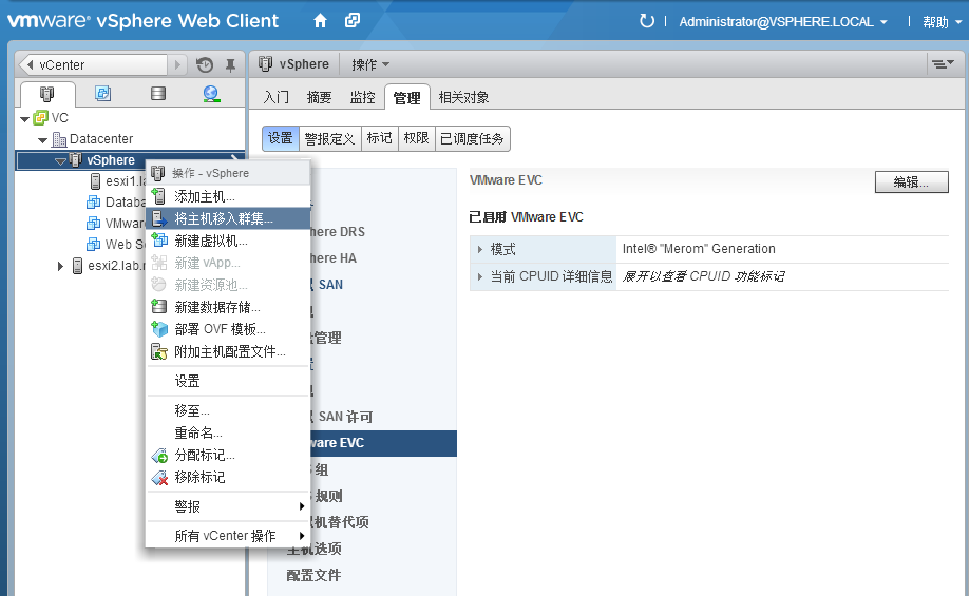Select the 权限 sub-tab button
The image size is (970, 597).
(416, 139)
